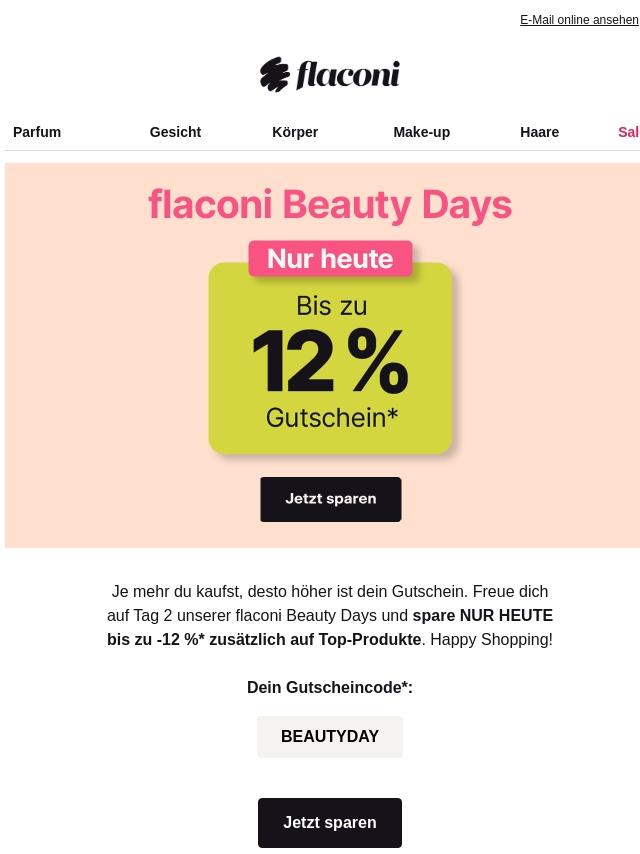Open the Parfum category
Viewport: 640px width, 854px height.
tap(37, 132)
